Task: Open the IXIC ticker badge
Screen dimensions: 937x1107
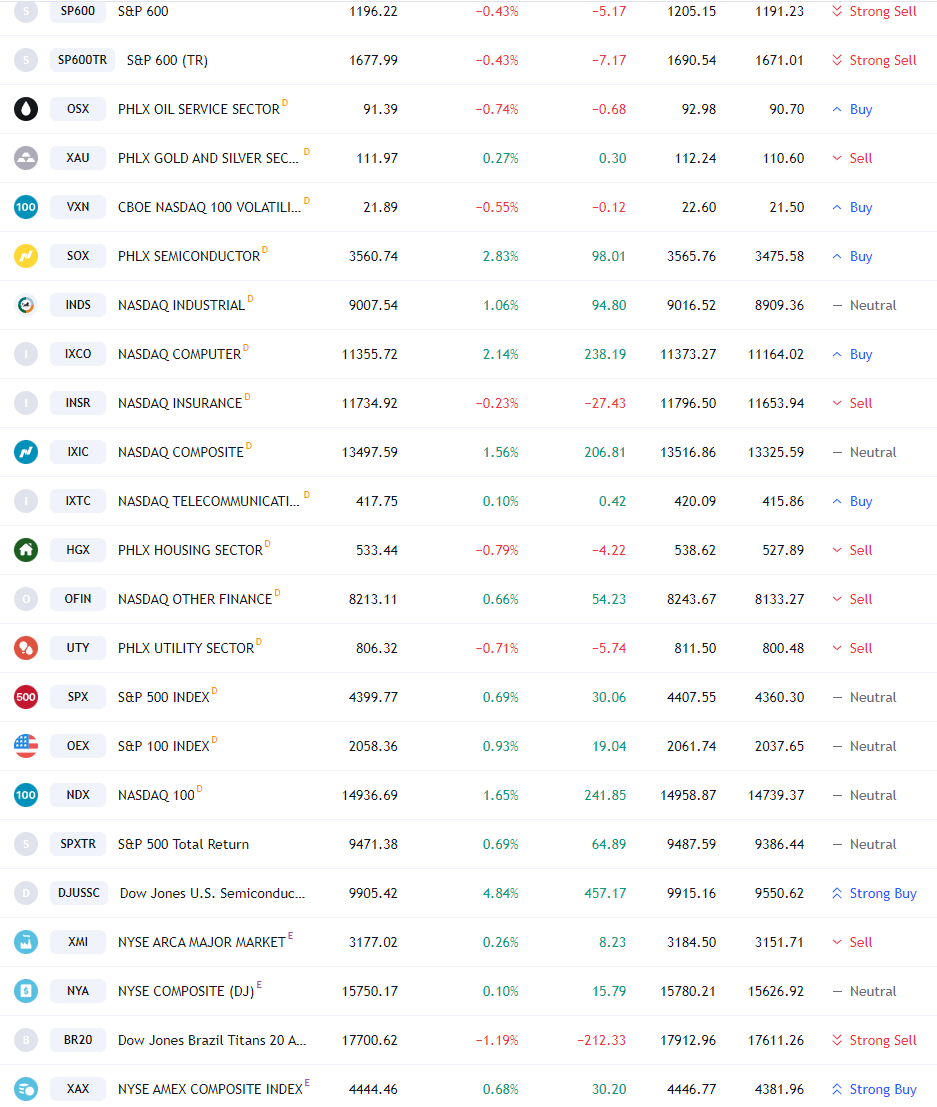Action: pos(78,452)
